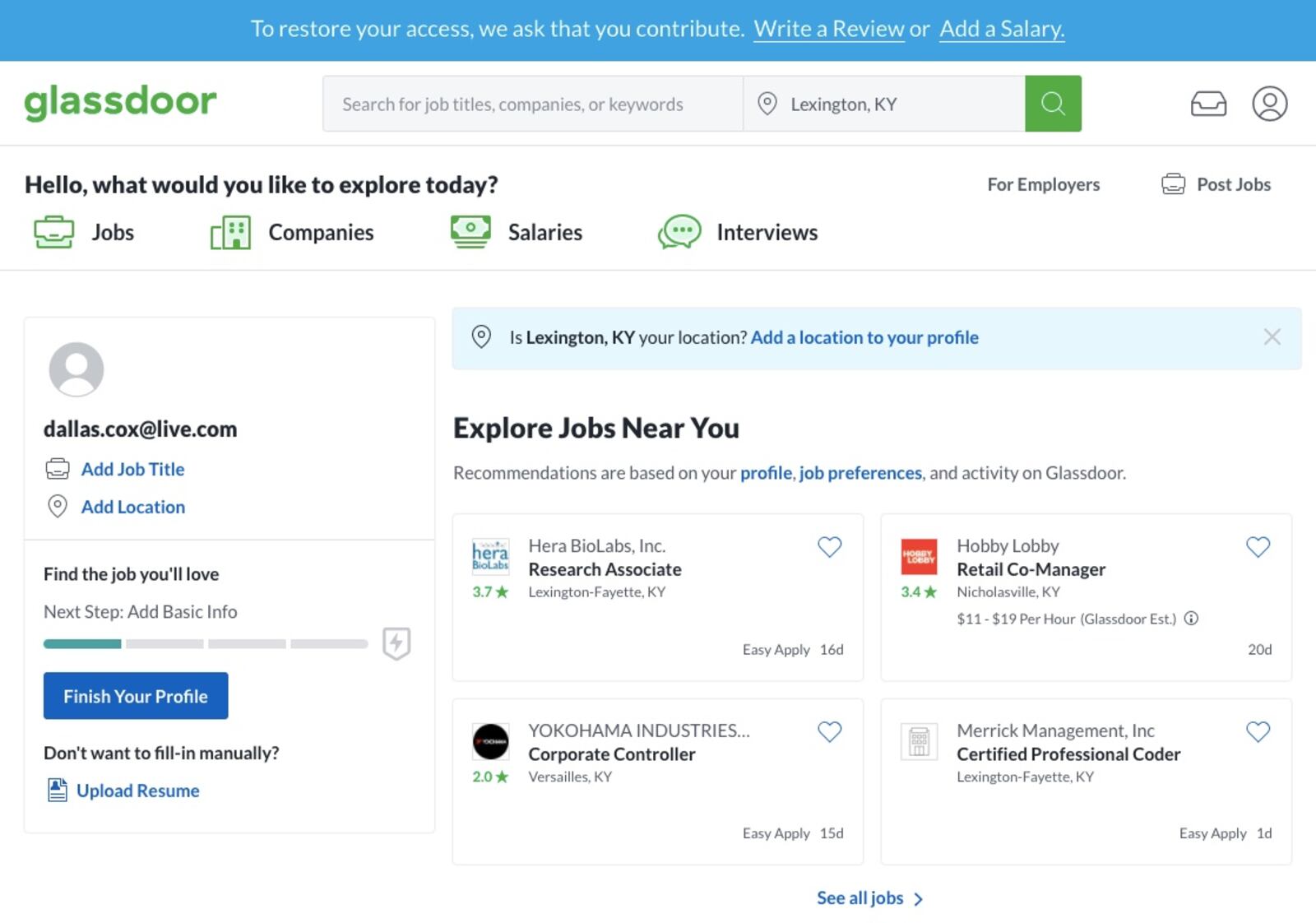Click the Write a Review link
The image size is (1316, 923).
pyautogui.click(x=829, y=29)
